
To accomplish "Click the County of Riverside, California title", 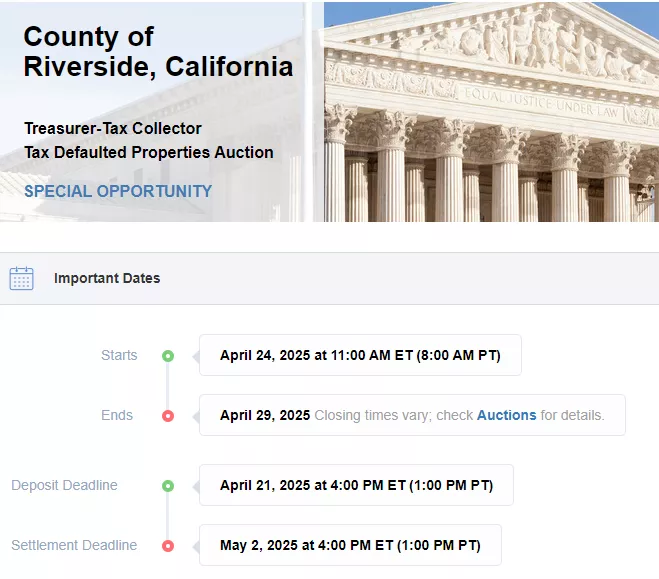I will coord(158,52).
